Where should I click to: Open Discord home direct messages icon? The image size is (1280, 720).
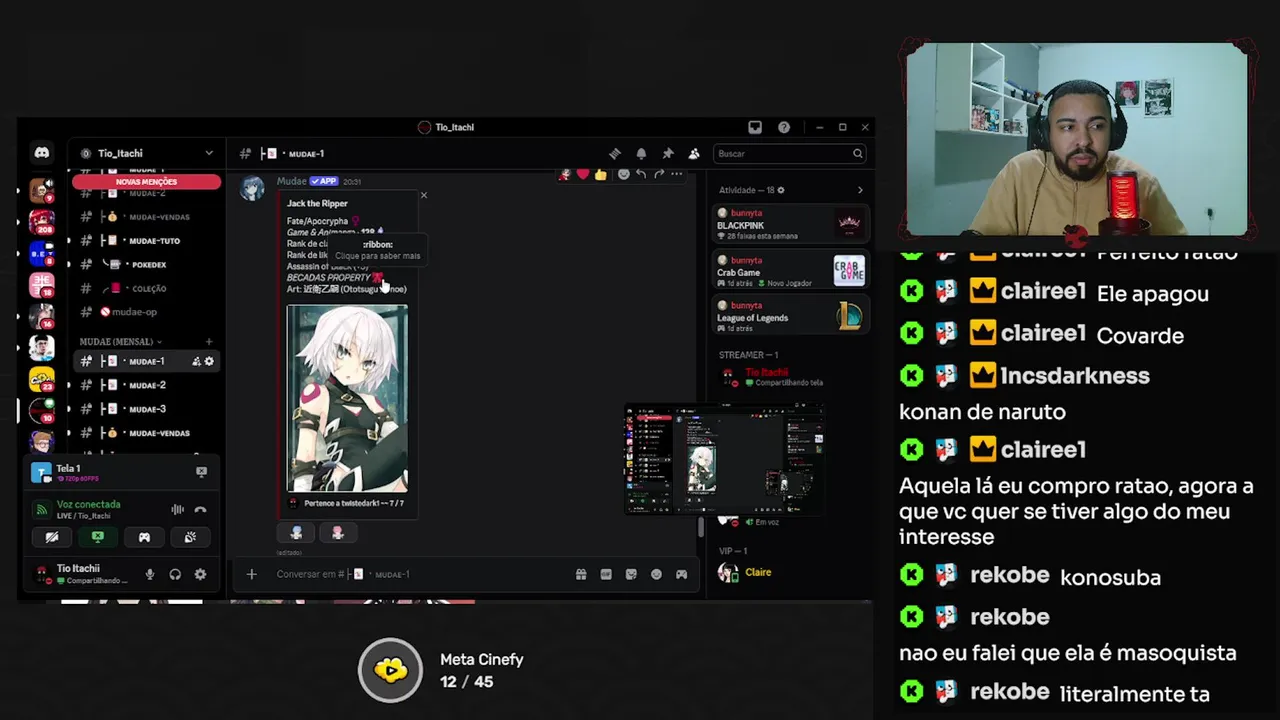(x=41, y=153)
